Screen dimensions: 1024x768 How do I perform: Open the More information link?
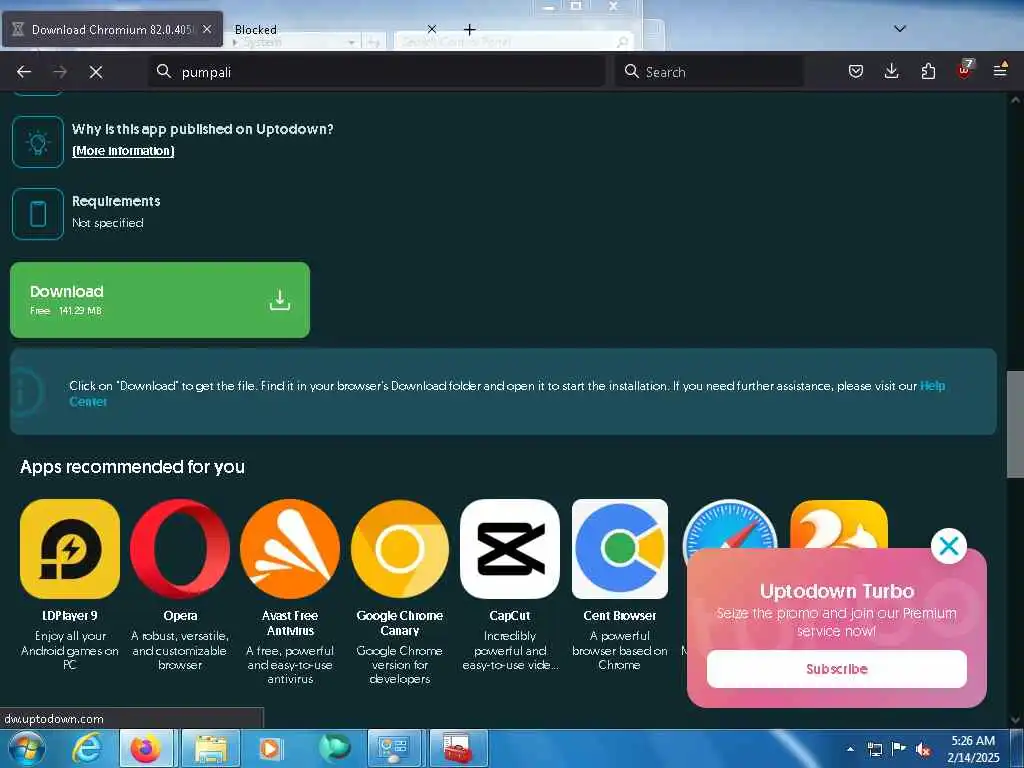click(123, 151)
